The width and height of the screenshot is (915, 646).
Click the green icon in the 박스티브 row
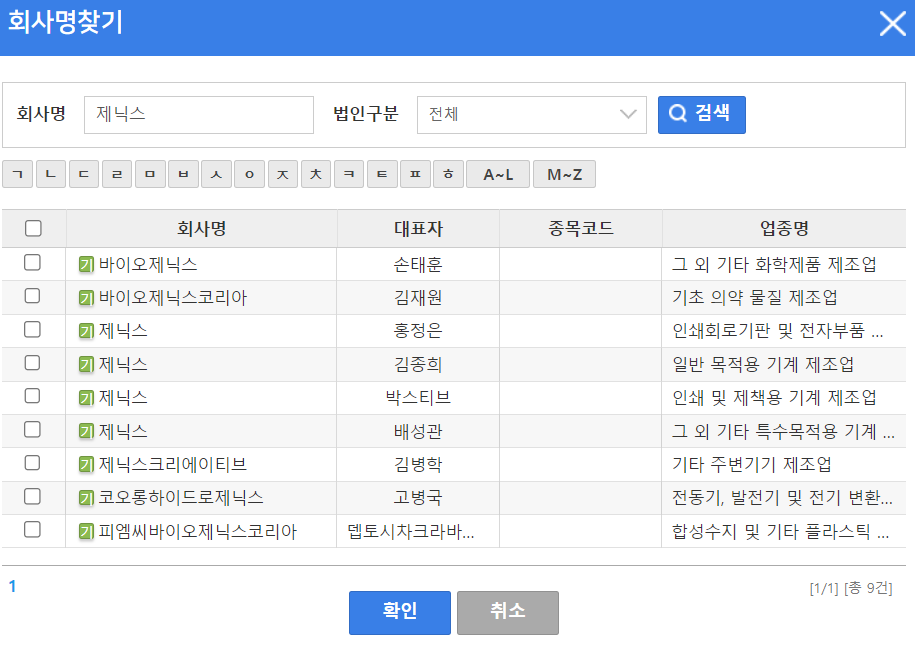pyautogui.click(x=86, y=398)
